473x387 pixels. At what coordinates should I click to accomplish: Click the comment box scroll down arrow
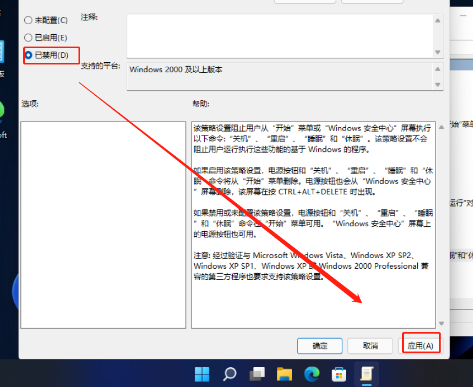(438, 52)
